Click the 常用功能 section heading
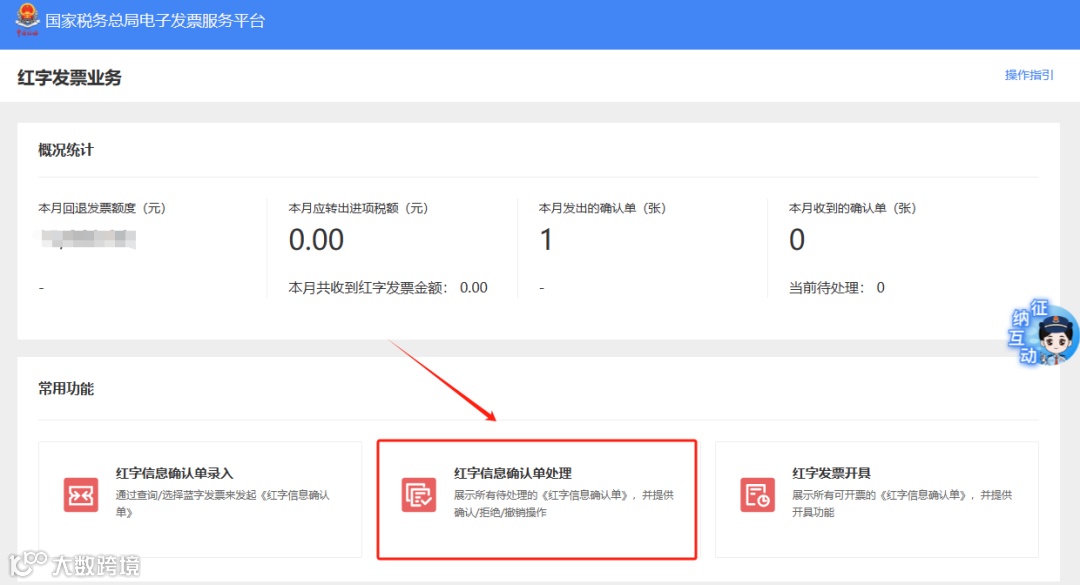 [x=65, y=389]
